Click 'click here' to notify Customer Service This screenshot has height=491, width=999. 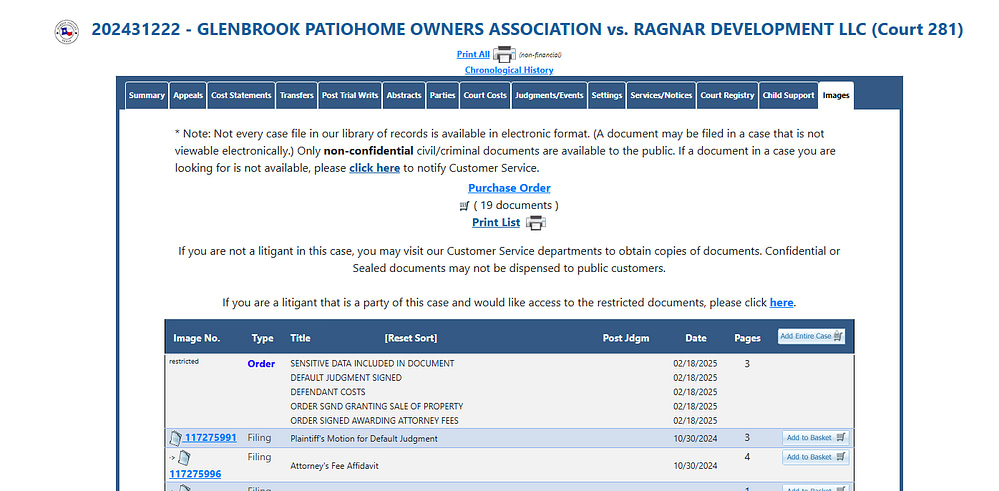(x=375, y=168)
